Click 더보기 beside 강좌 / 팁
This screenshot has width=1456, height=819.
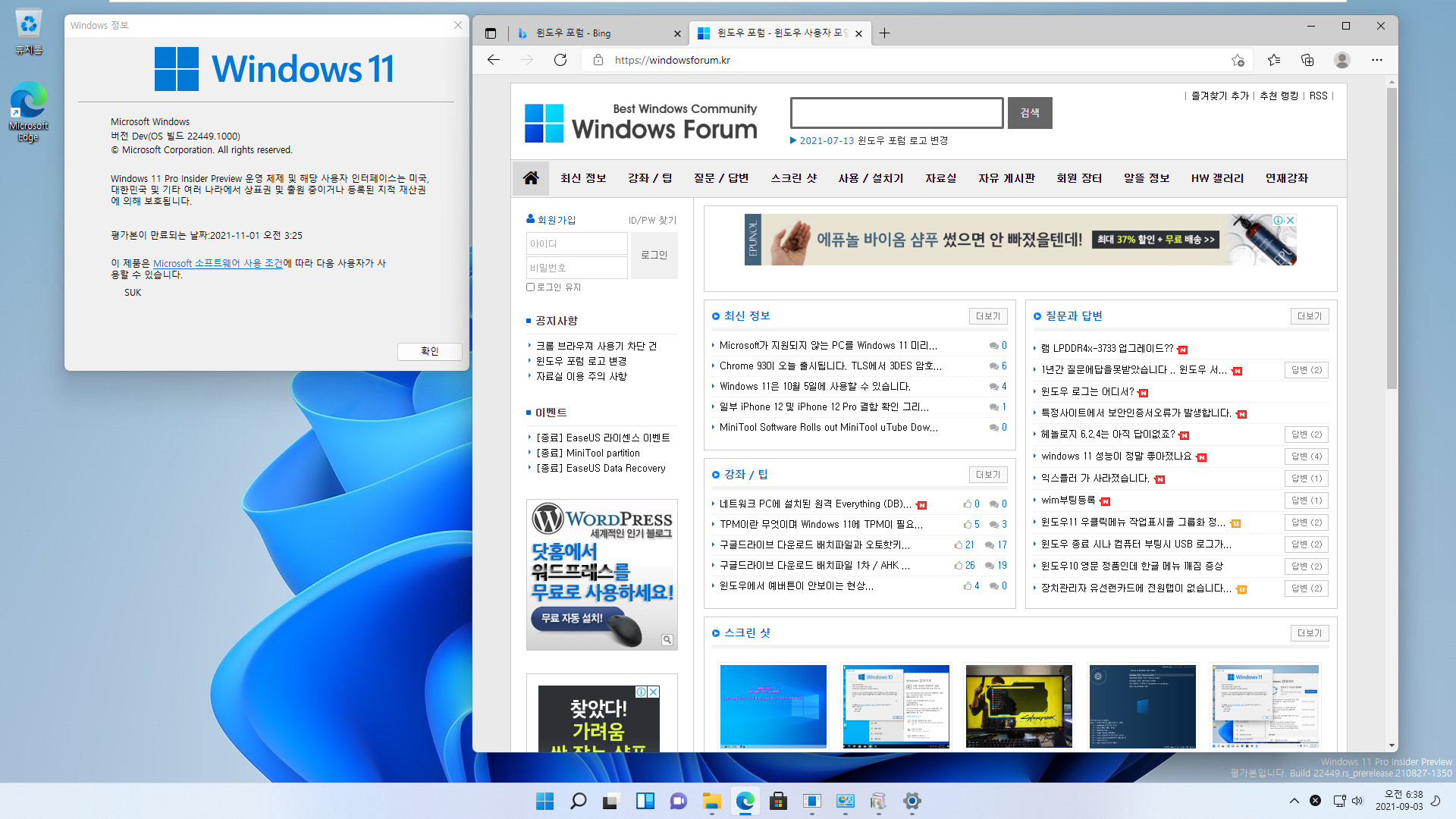click(988, 474)
